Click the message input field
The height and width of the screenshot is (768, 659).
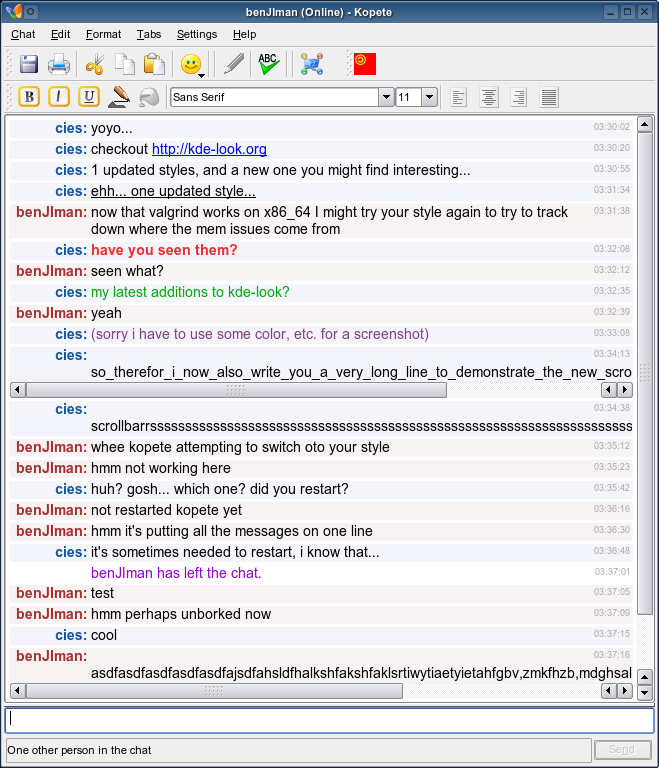[x=329, y=720]
